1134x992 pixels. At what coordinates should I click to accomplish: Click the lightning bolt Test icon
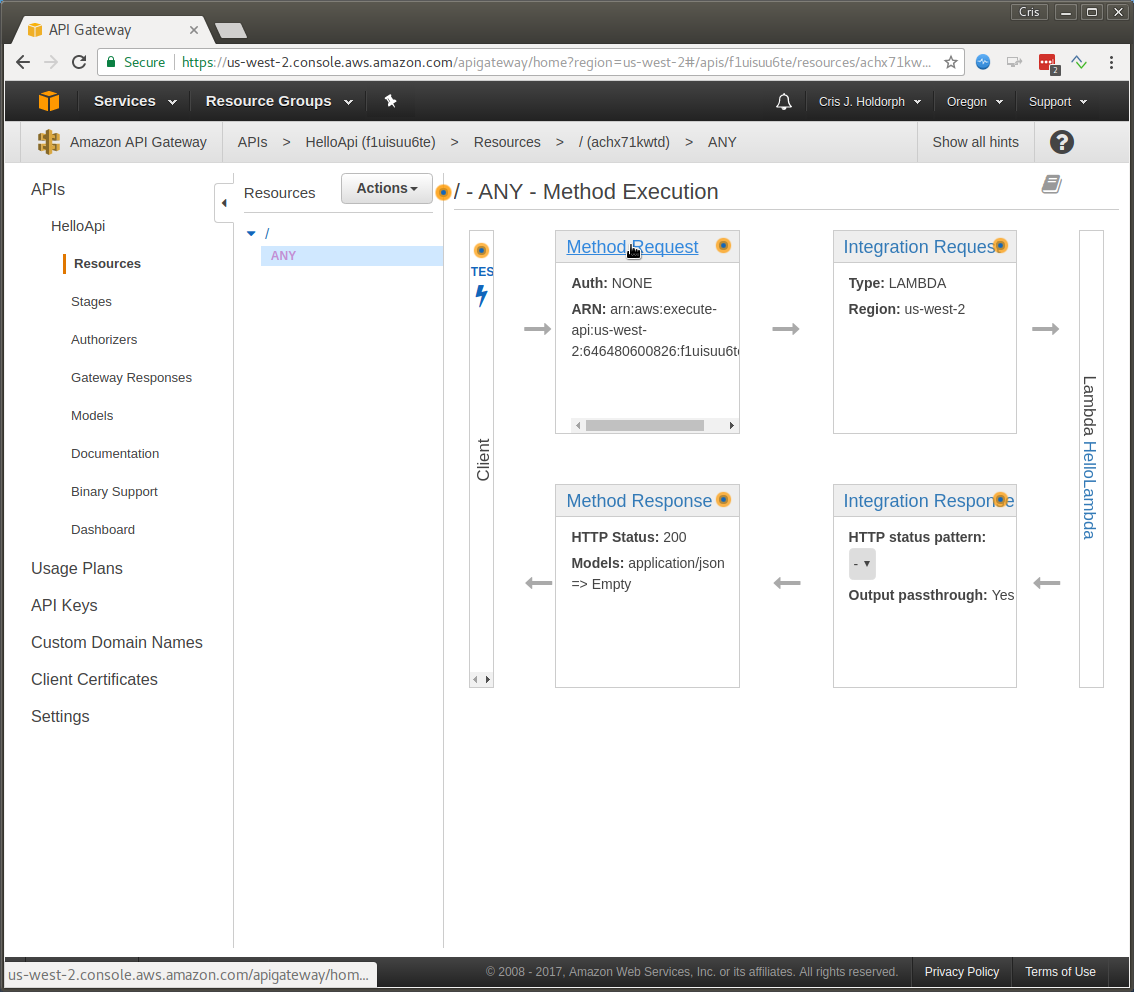[x=482, y=296]
